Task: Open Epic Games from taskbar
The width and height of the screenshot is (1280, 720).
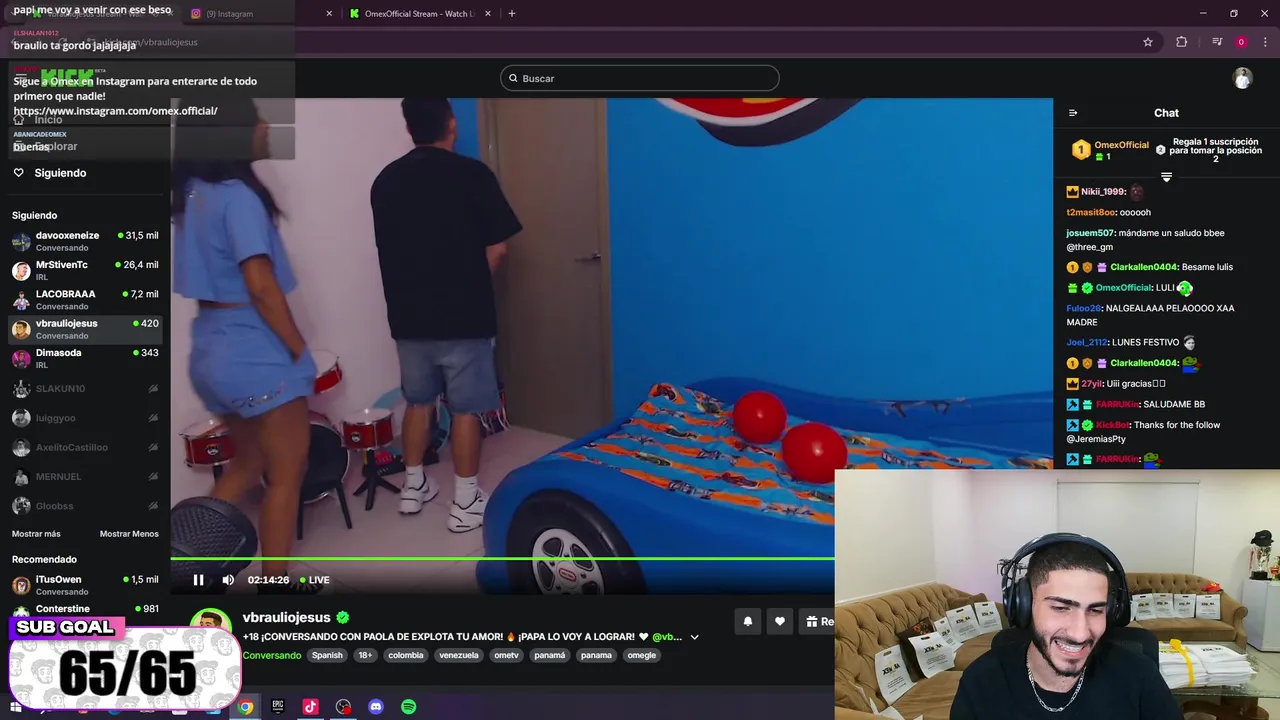Action: tap(278, 707)
